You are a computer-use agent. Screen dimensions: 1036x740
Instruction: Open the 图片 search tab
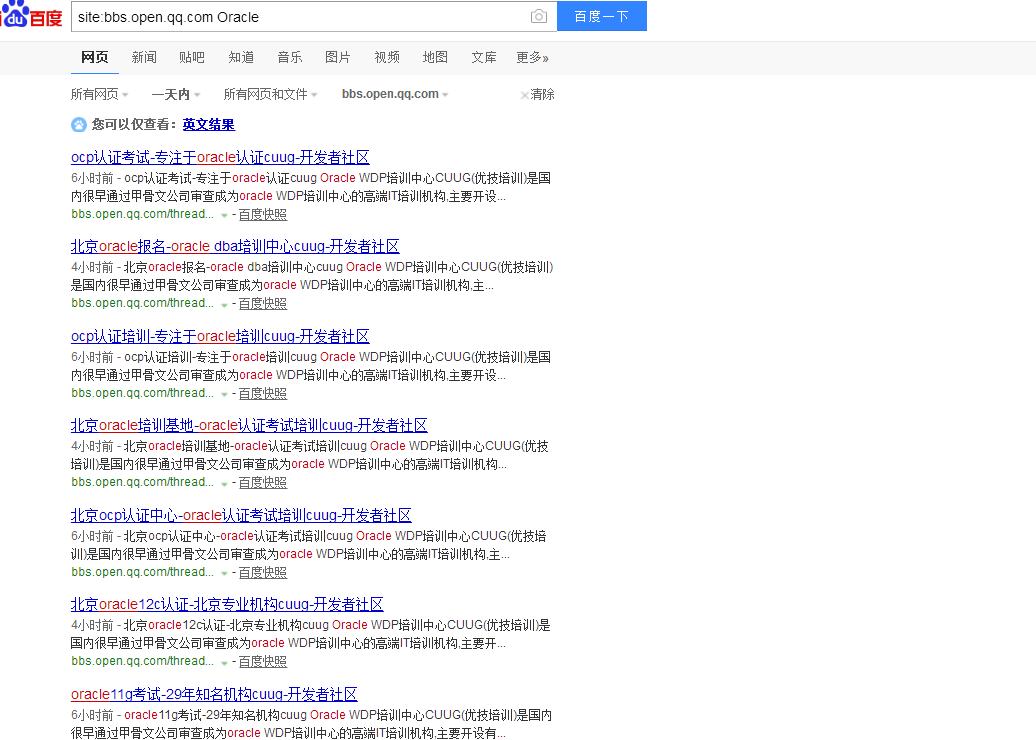coord(338,57)
